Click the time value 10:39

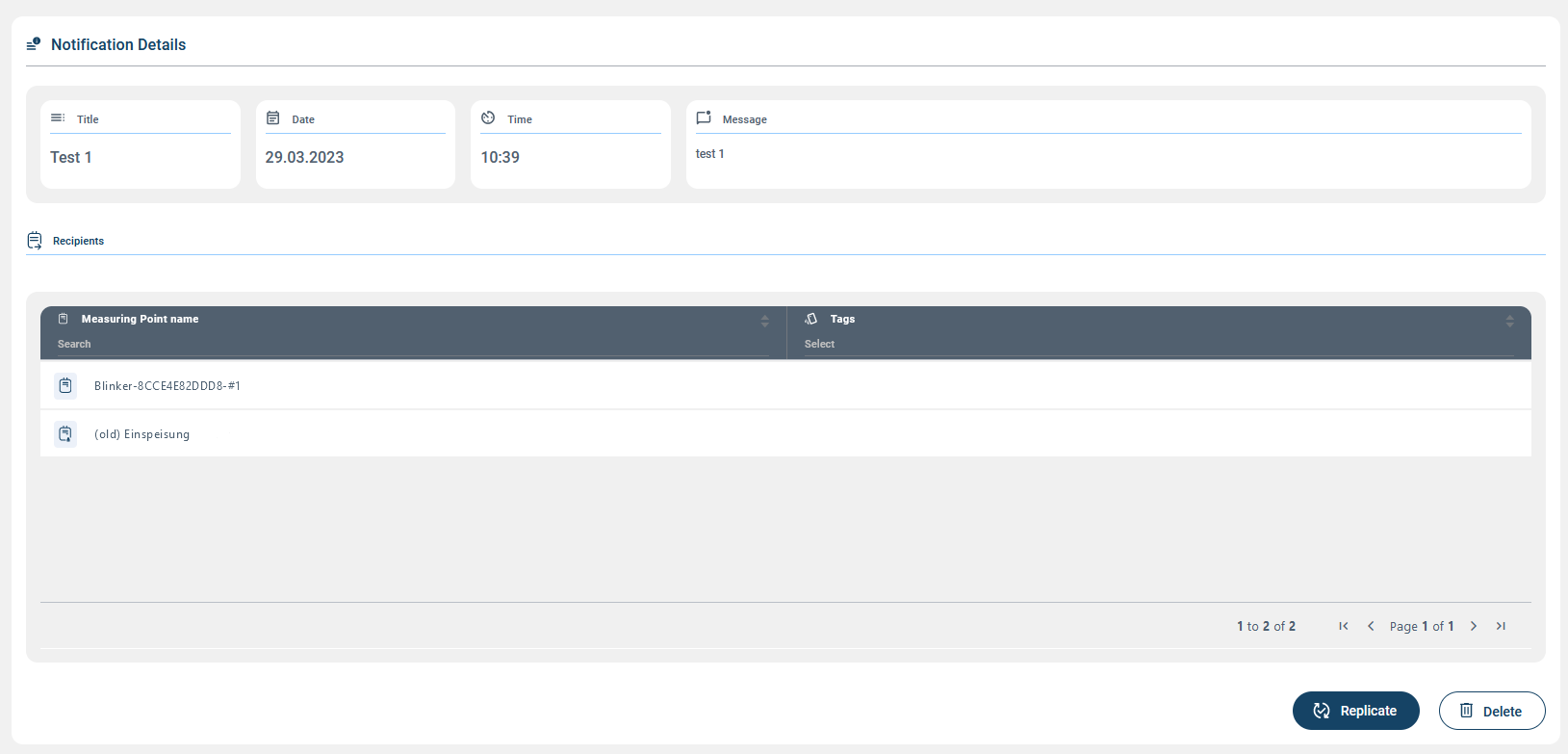[x=500, y=157]
